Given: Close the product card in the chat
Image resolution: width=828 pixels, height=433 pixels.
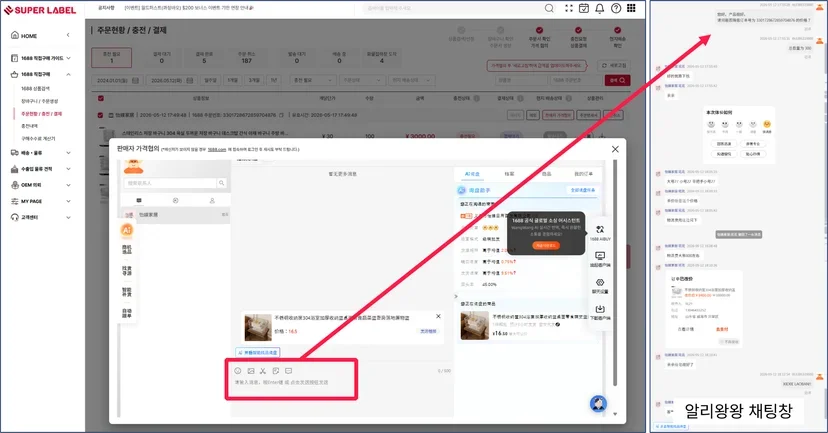Looking at the screenshot, I should point(438,316).
